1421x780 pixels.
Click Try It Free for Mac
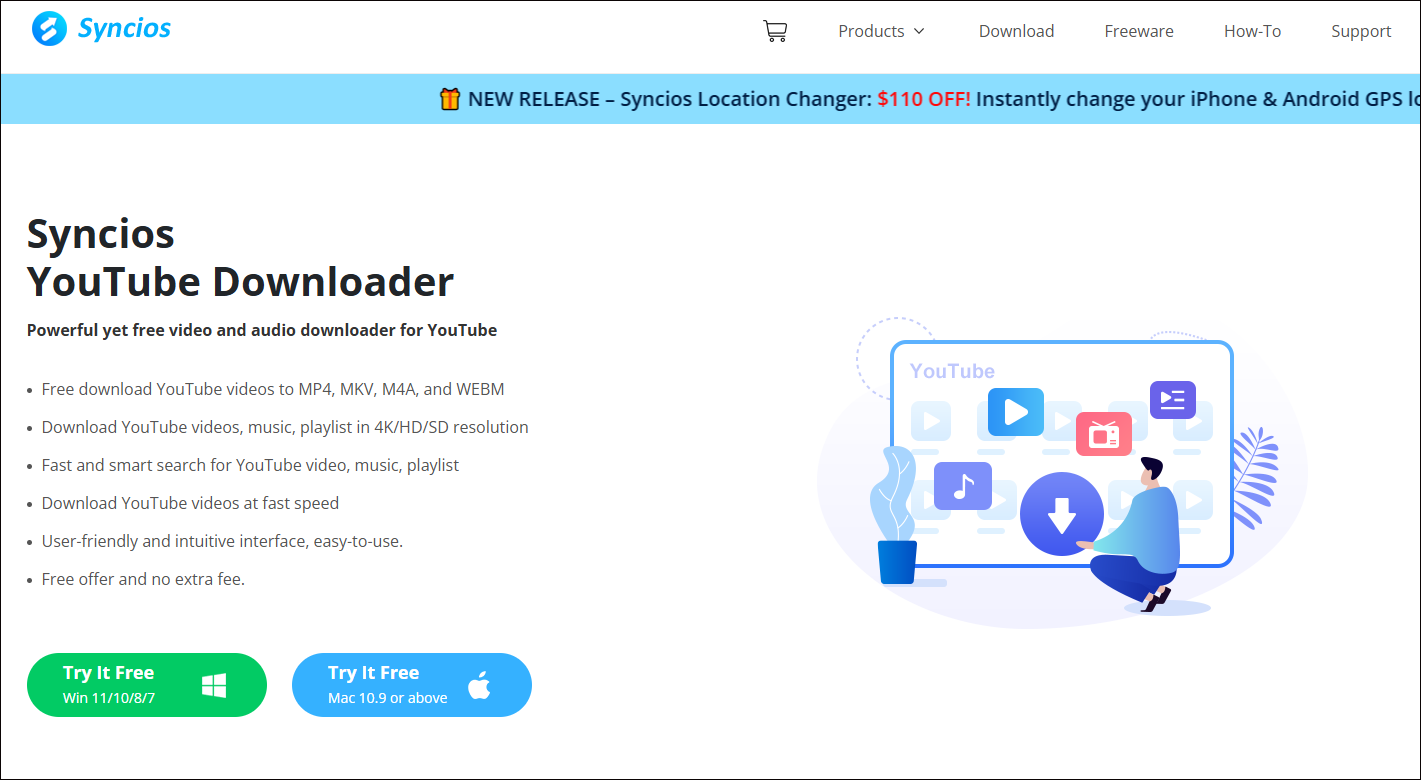pos(412,685)
